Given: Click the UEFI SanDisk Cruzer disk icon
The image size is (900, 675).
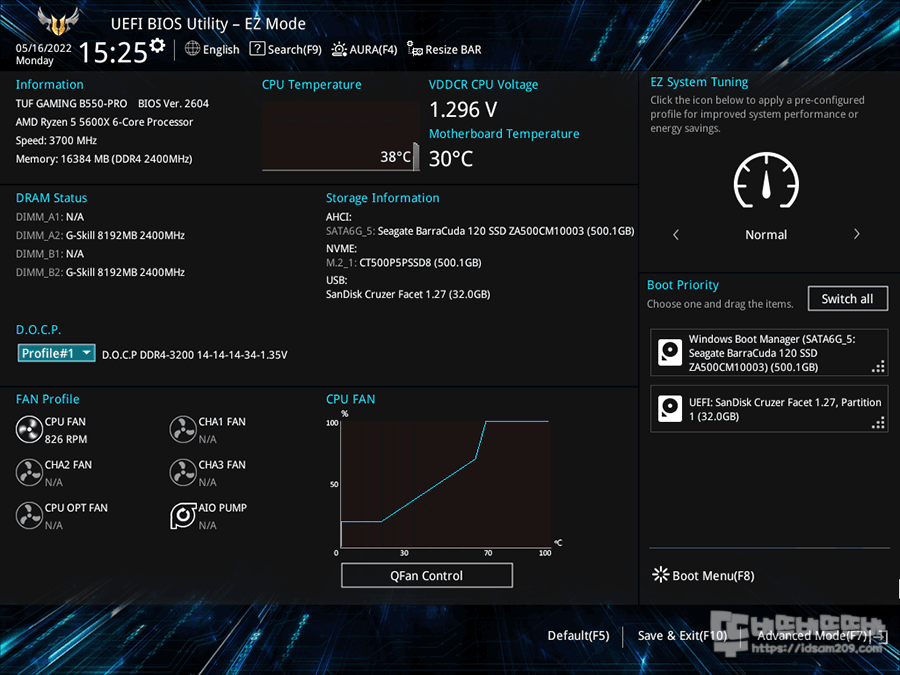Looking at the screenshot, I should pos(669,409).
